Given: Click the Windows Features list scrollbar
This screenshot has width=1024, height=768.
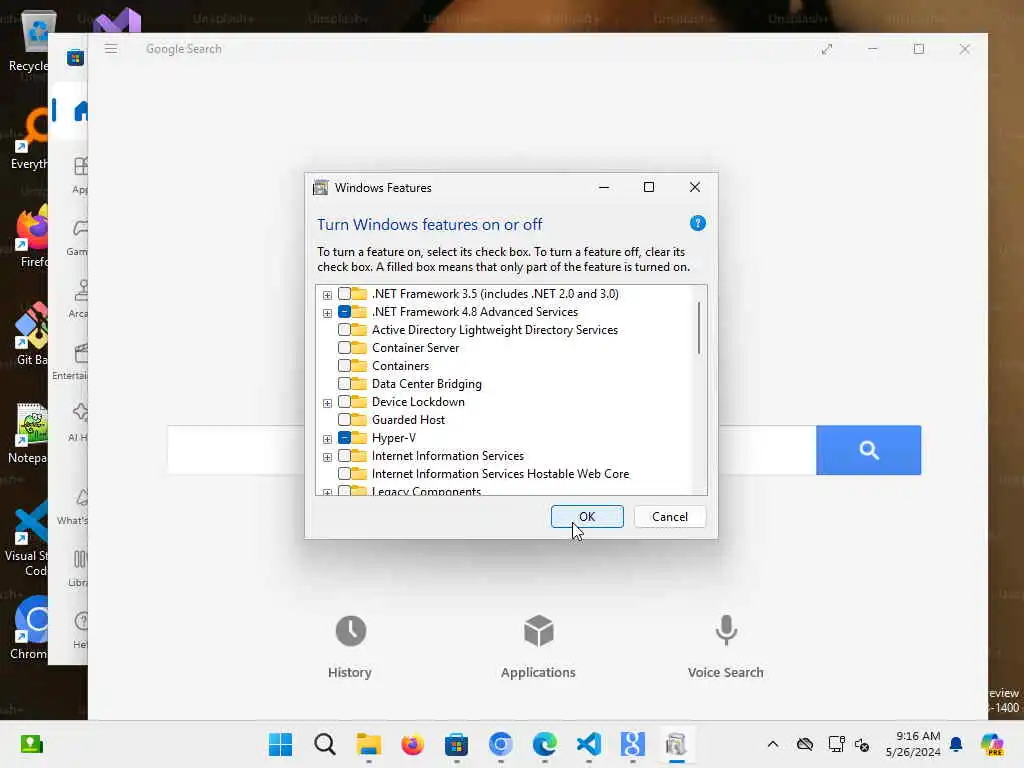Looking at the screenshot, I should 699,327.
